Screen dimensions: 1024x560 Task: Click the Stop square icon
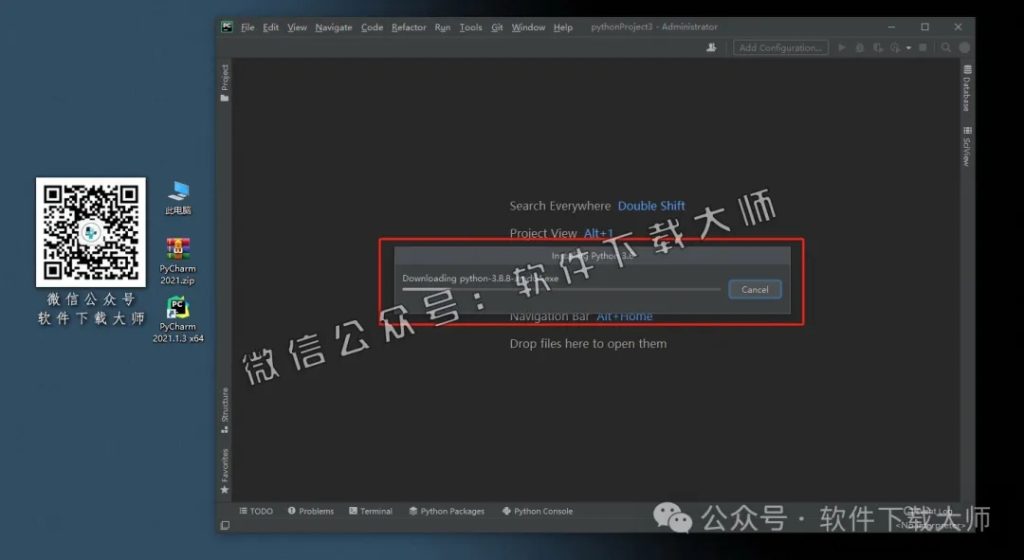pyautogui.click(x=923, y=48)
